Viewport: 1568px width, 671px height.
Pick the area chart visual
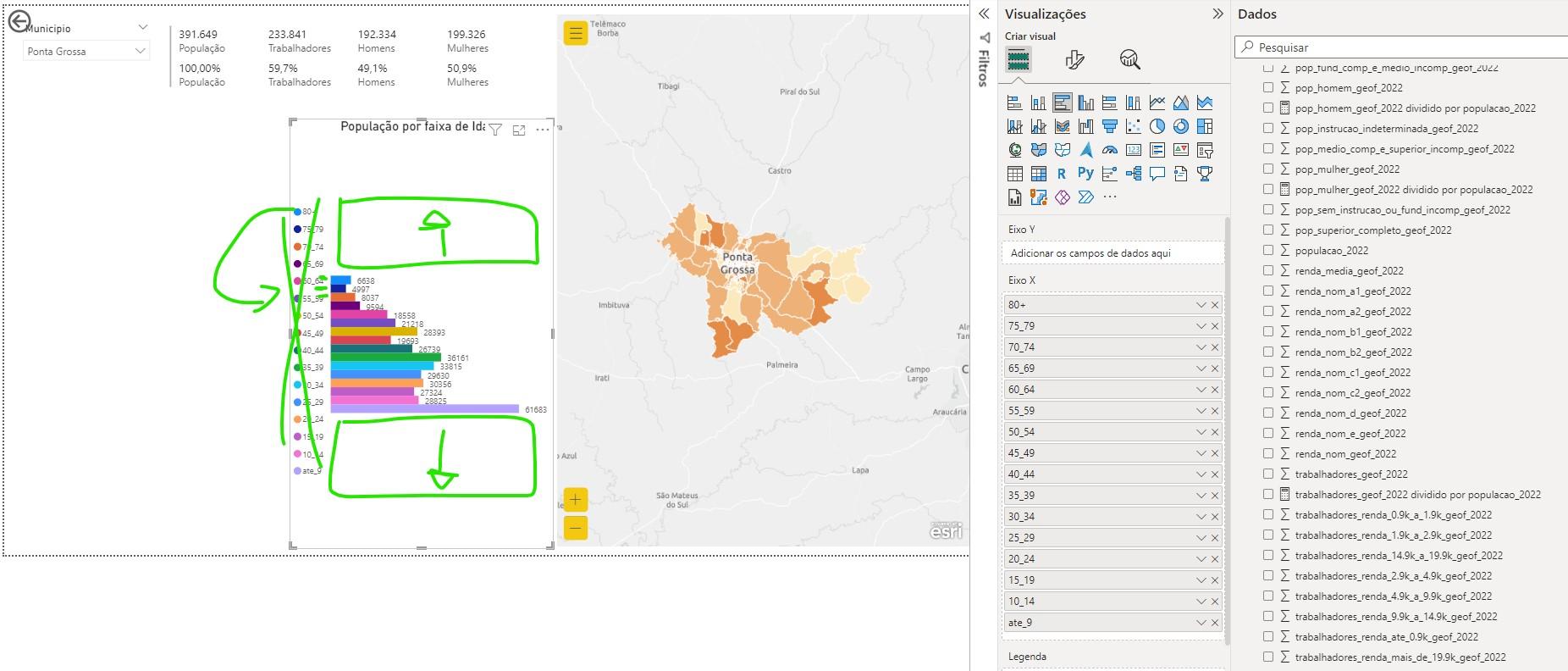click(x=1181, y=103)
